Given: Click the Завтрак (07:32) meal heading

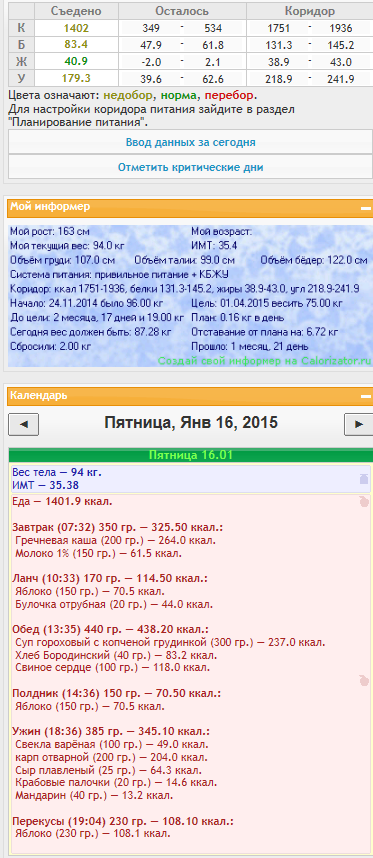Looking at the screenshot, I should click(118, 528).
